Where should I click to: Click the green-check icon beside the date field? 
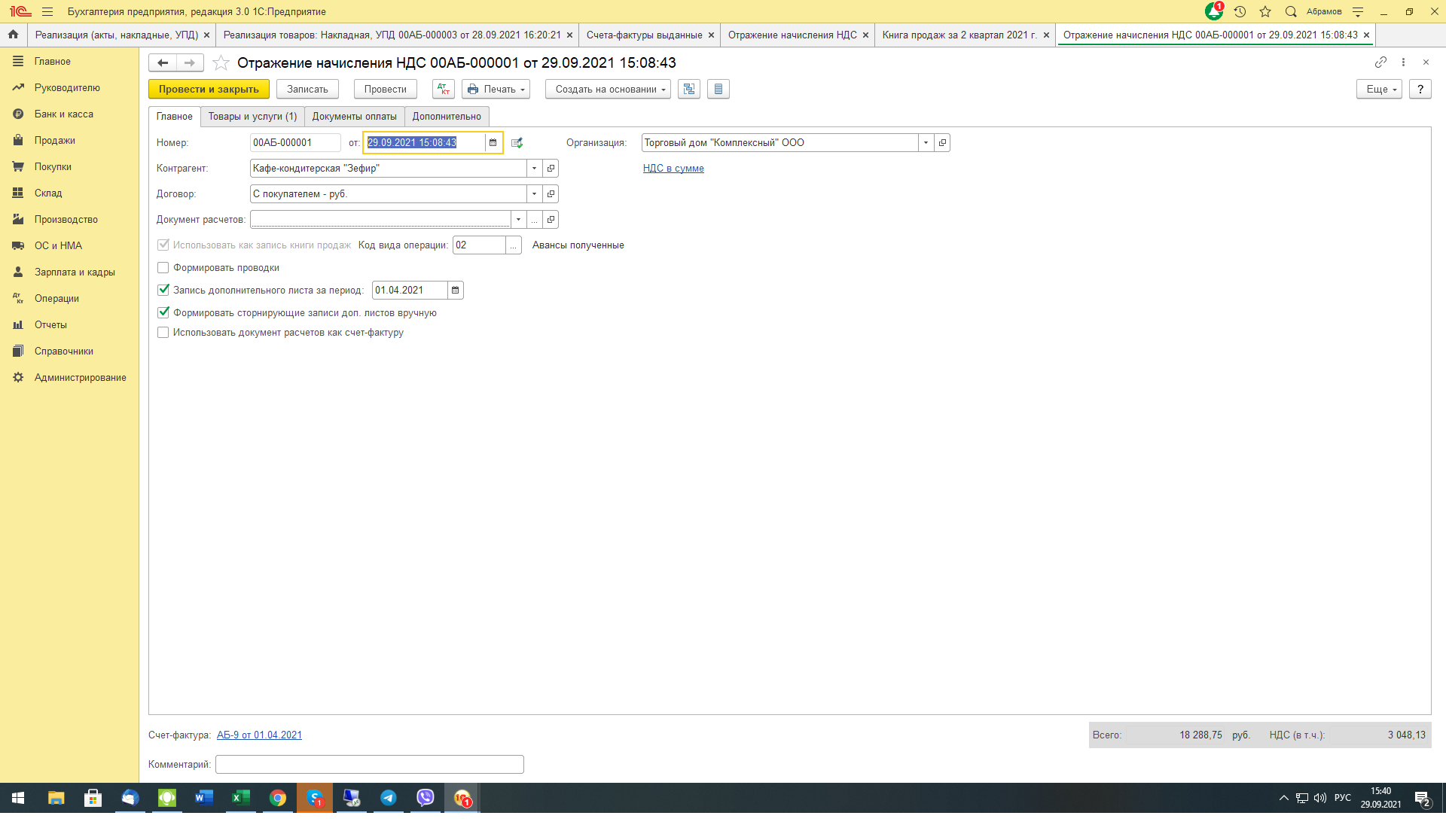pyautogui.click(x=517, y=142)
